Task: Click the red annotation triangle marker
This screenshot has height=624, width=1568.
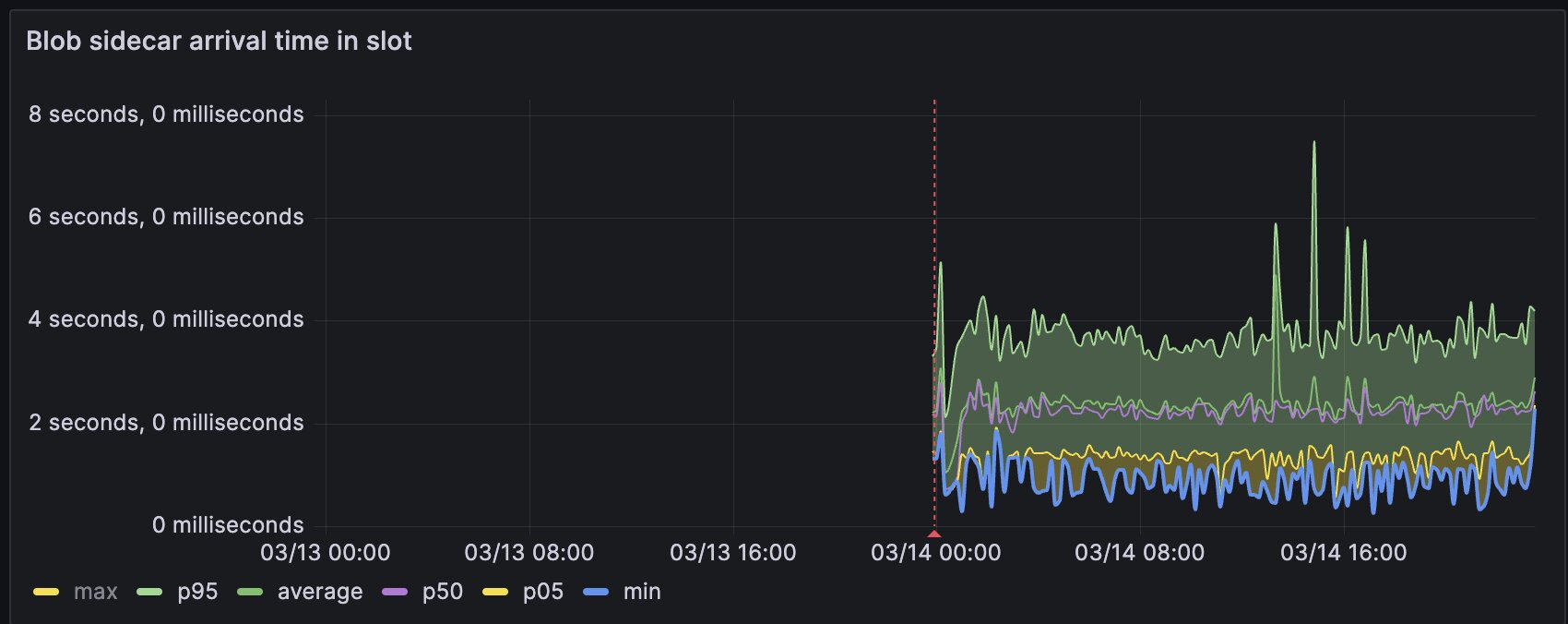Action: coord(934,534)
